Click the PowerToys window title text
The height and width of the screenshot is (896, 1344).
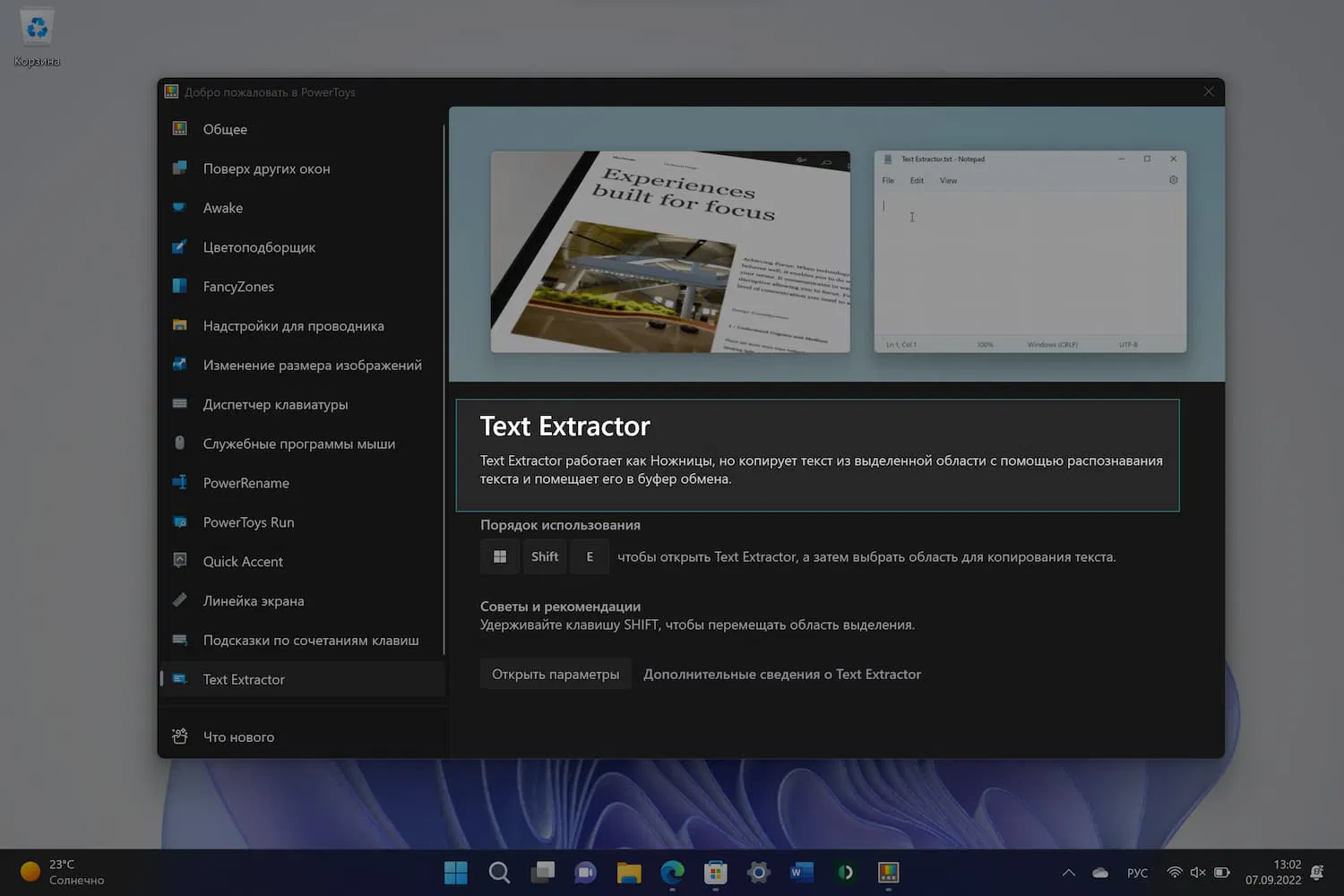(x=270, y=92)
